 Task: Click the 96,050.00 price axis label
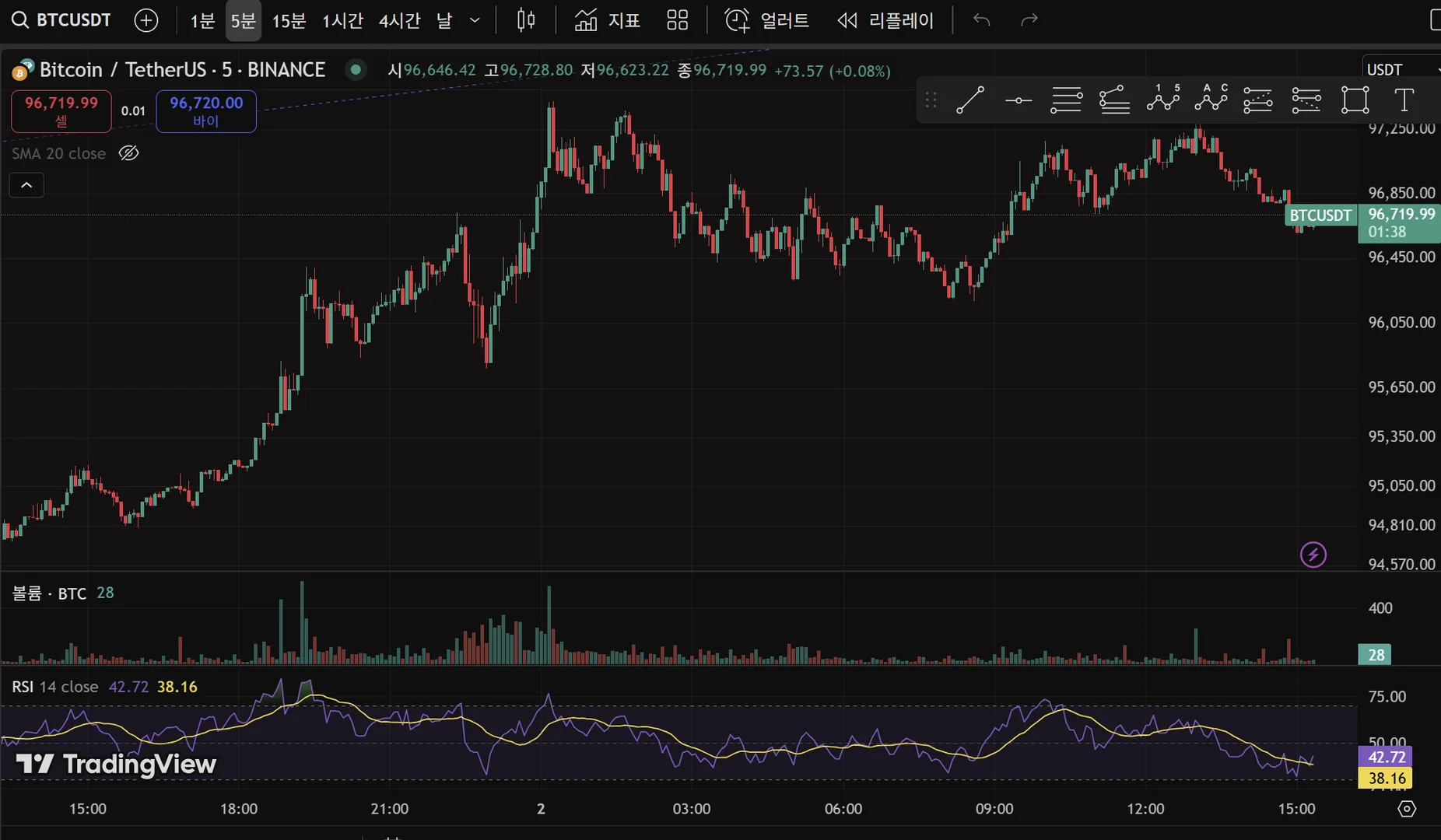(1402, 322)
